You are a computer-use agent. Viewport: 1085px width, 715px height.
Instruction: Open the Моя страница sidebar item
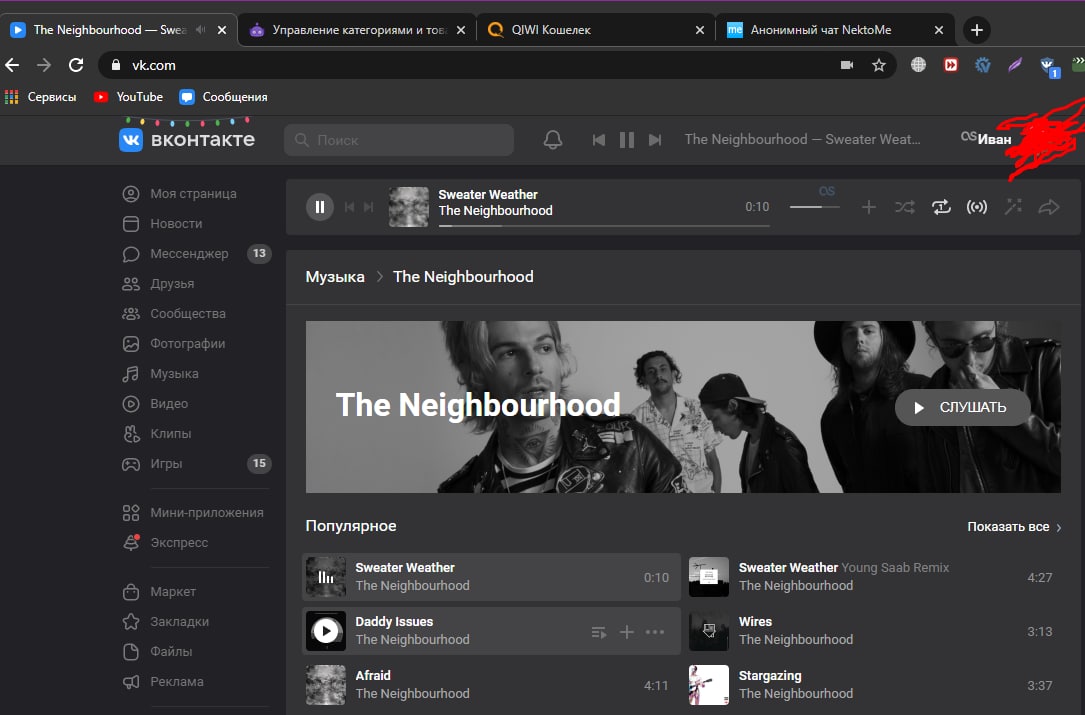180,194
